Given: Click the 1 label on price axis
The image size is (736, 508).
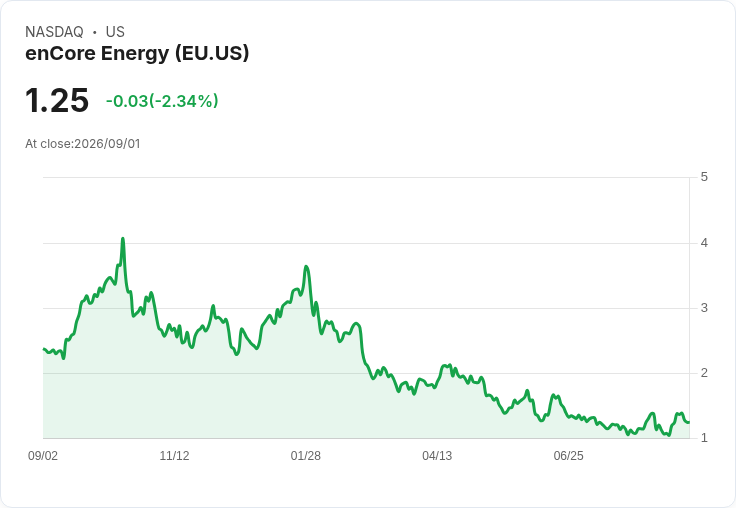Looking at the screenshot, I should (704, 438).
